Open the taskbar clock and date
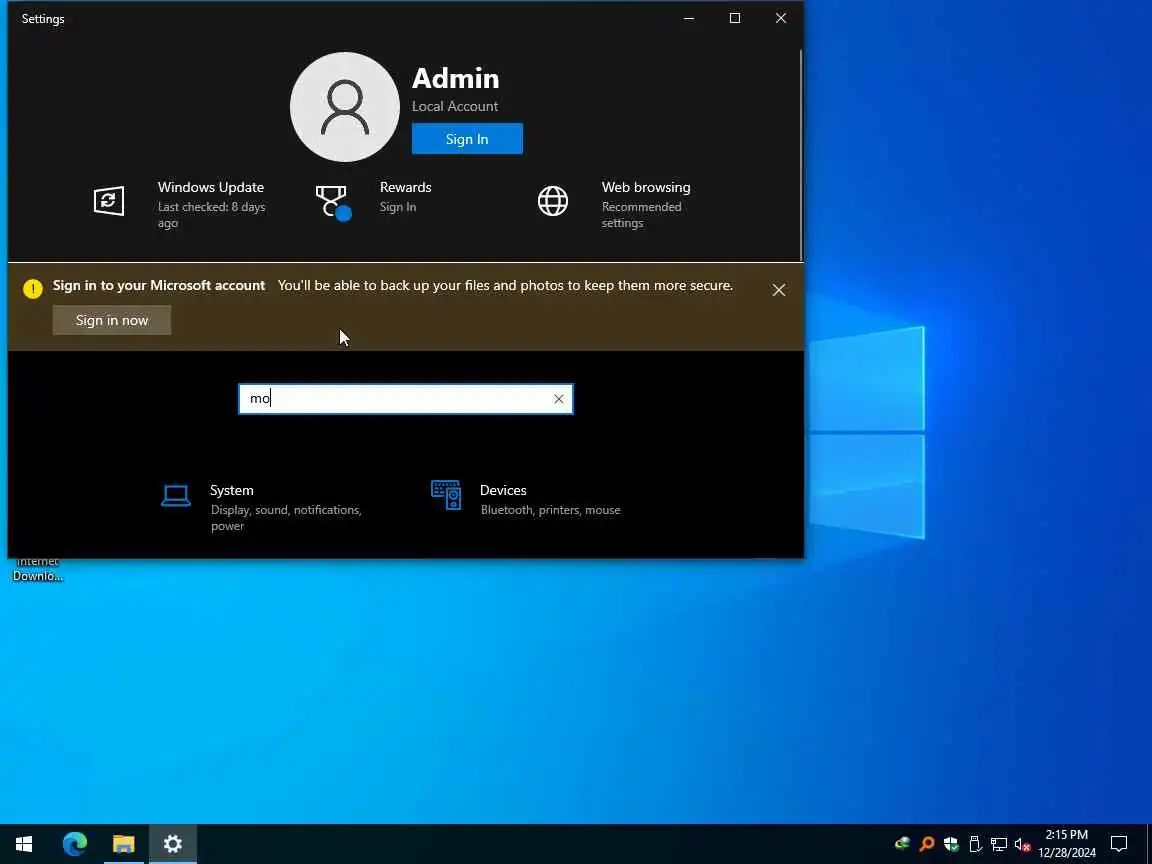This screenshot has height=864, width=1152. (1067, 844)
